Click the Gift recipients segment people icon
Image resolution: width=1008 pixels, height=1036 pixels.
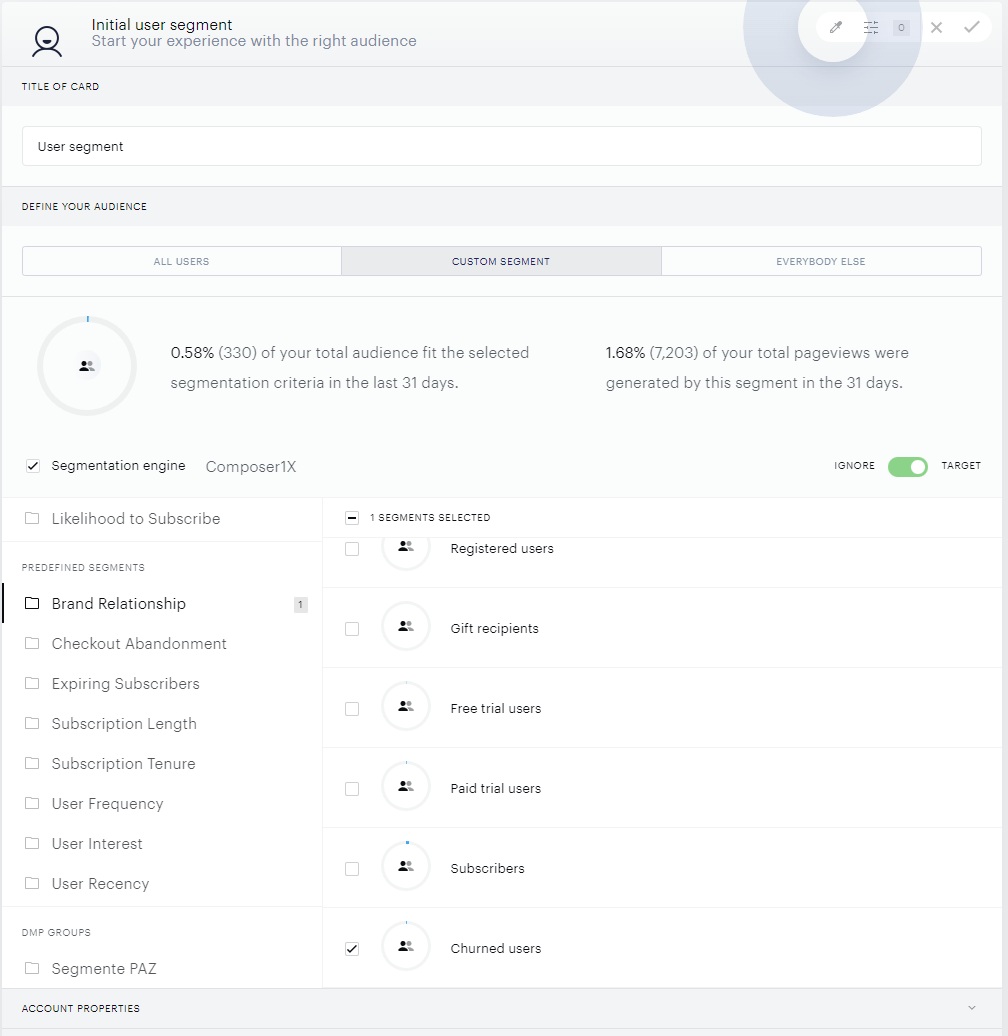click(x=406, y=626)
